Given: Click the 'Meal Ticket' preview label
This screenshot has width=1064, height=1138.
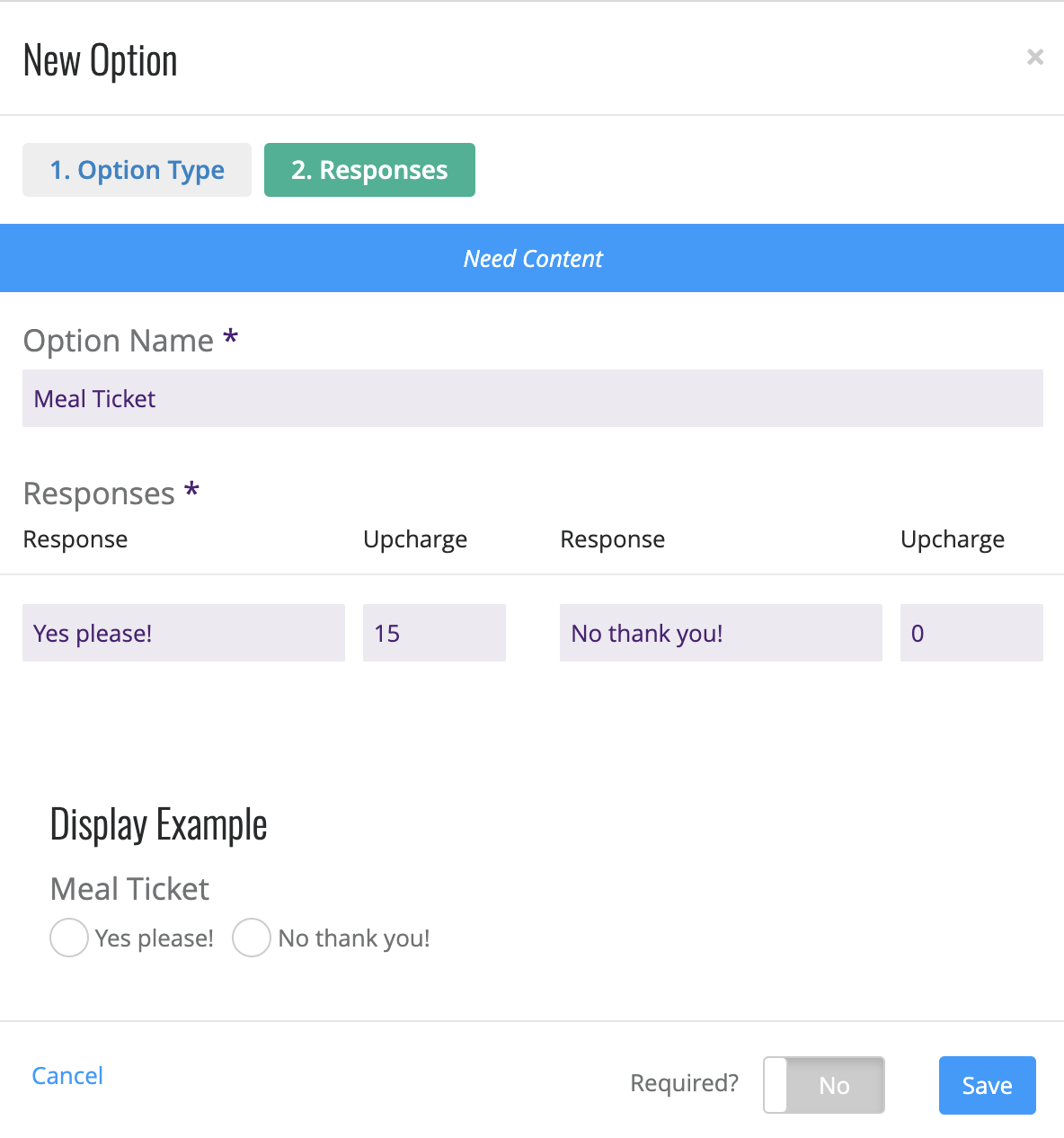Looking at the screenshot, I should [x=129, y=889].
